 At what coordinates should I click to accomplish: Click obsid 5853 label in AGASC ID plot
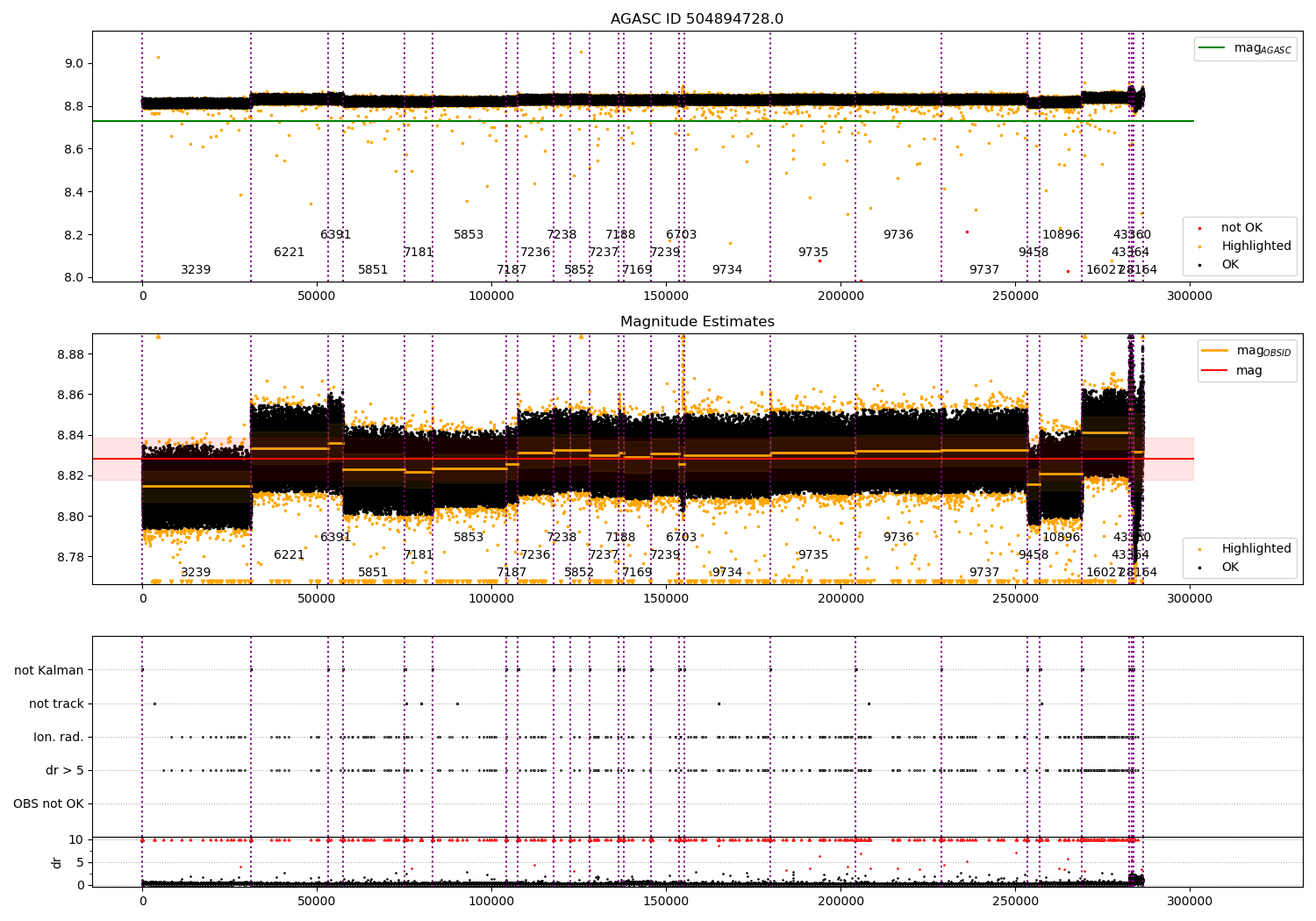pos(468,235)
